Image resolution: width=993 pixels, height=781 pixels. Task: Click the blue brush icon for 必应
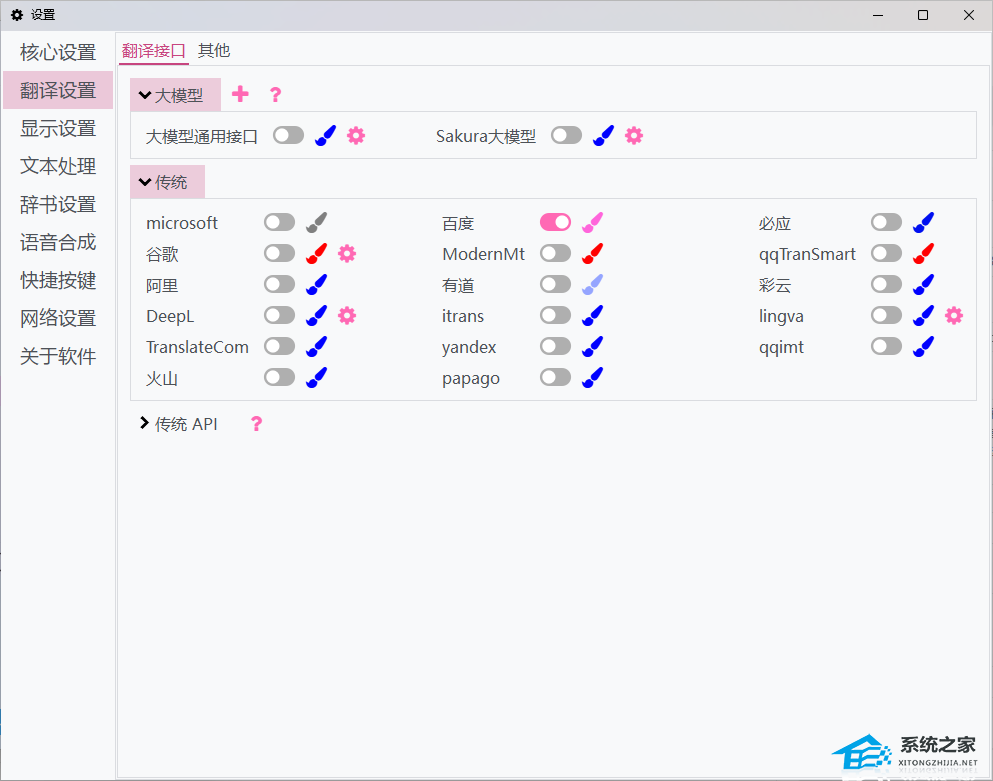pyautogui.click(x=923, y=222)
